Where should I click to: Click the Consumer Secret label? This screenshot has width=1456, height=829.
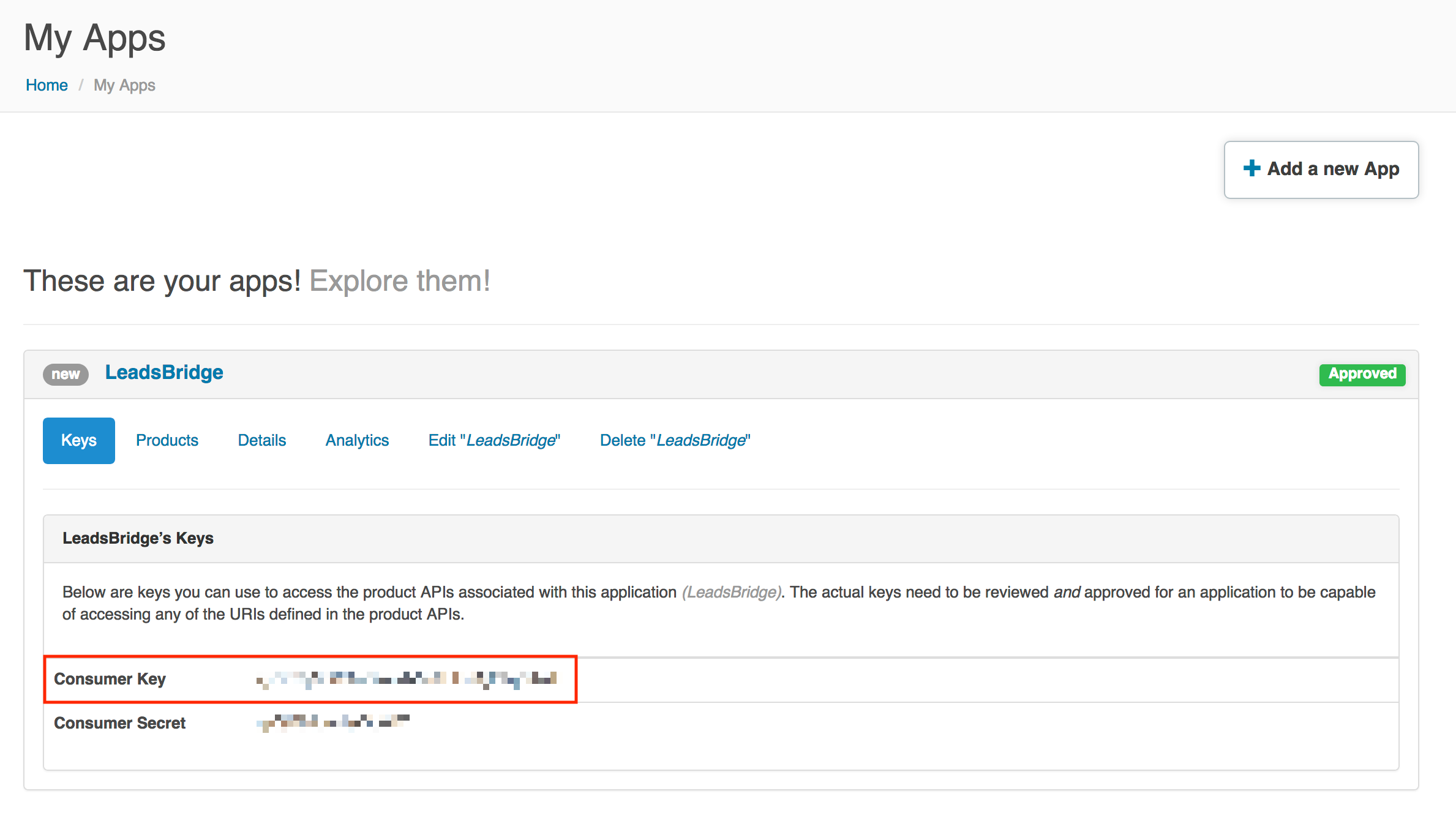click(x=119, y=723)
